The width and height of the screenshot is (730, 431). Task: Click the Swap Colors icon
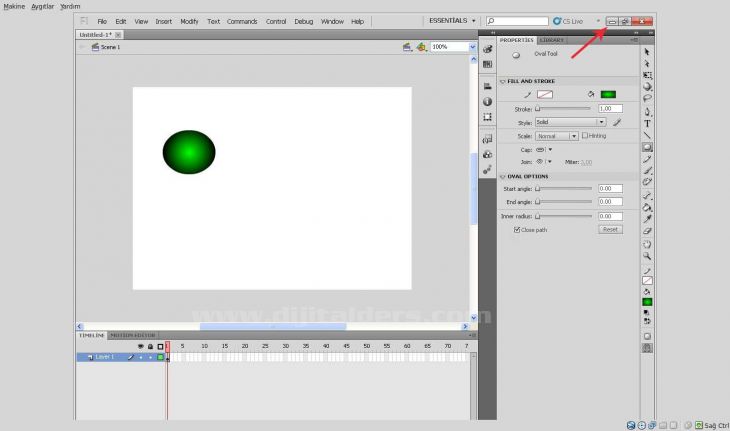[x=647, y=321]
